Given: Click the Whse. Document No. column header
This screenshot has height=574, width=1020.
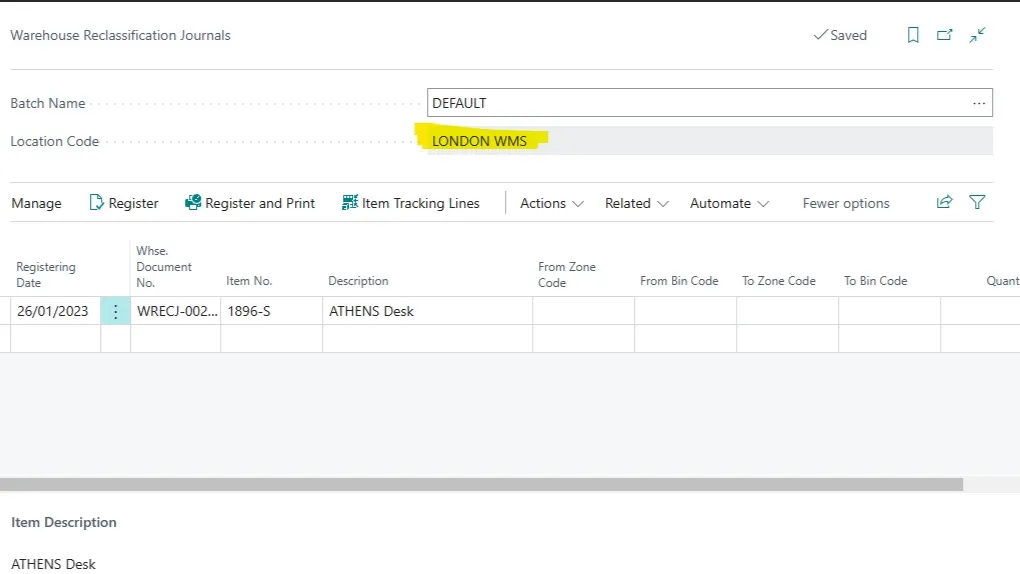Looking at the screenshot, I should coord(164,267).
